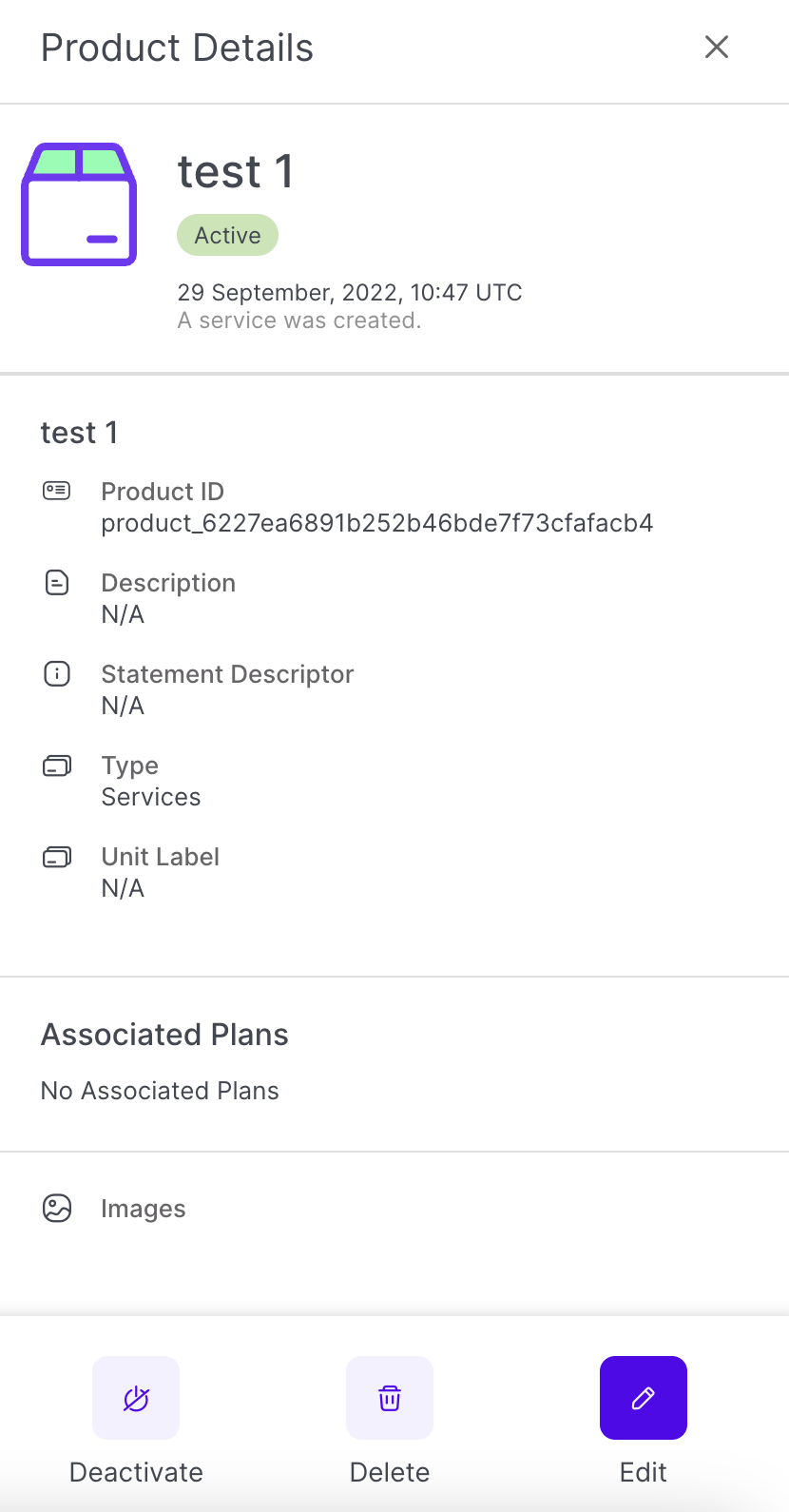Click the Statement Descriptor info icon
This screenshot has height=1512, width=789.
pyautogui.click(x=57, y=674)
